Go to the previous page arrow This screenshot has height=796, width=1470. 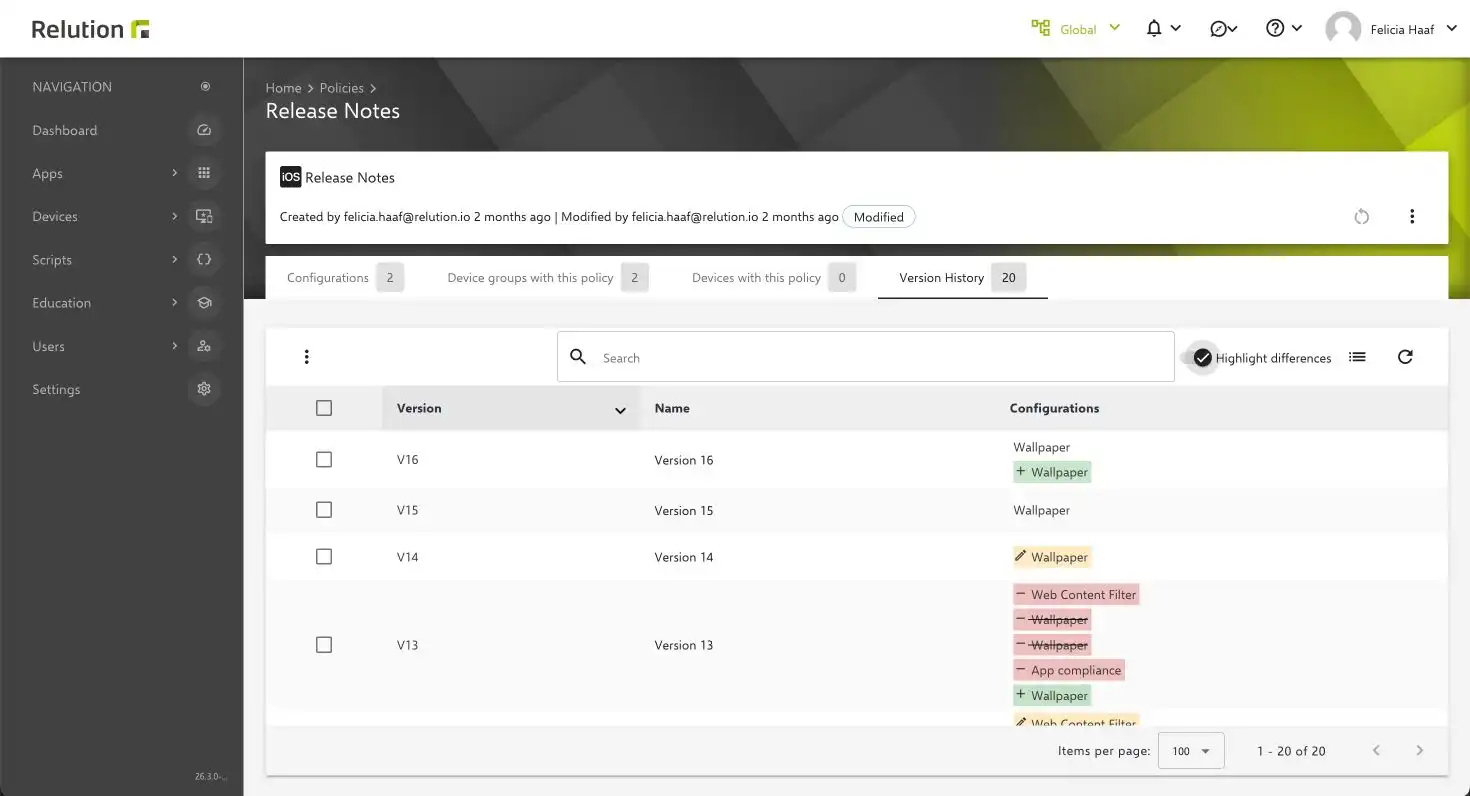click(1376, 750)
